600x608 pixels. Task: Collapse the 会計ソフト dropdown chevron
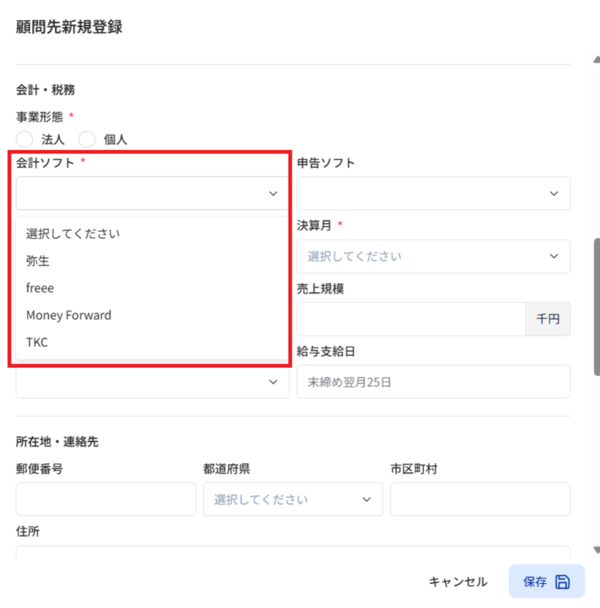[x=273, y=193]
